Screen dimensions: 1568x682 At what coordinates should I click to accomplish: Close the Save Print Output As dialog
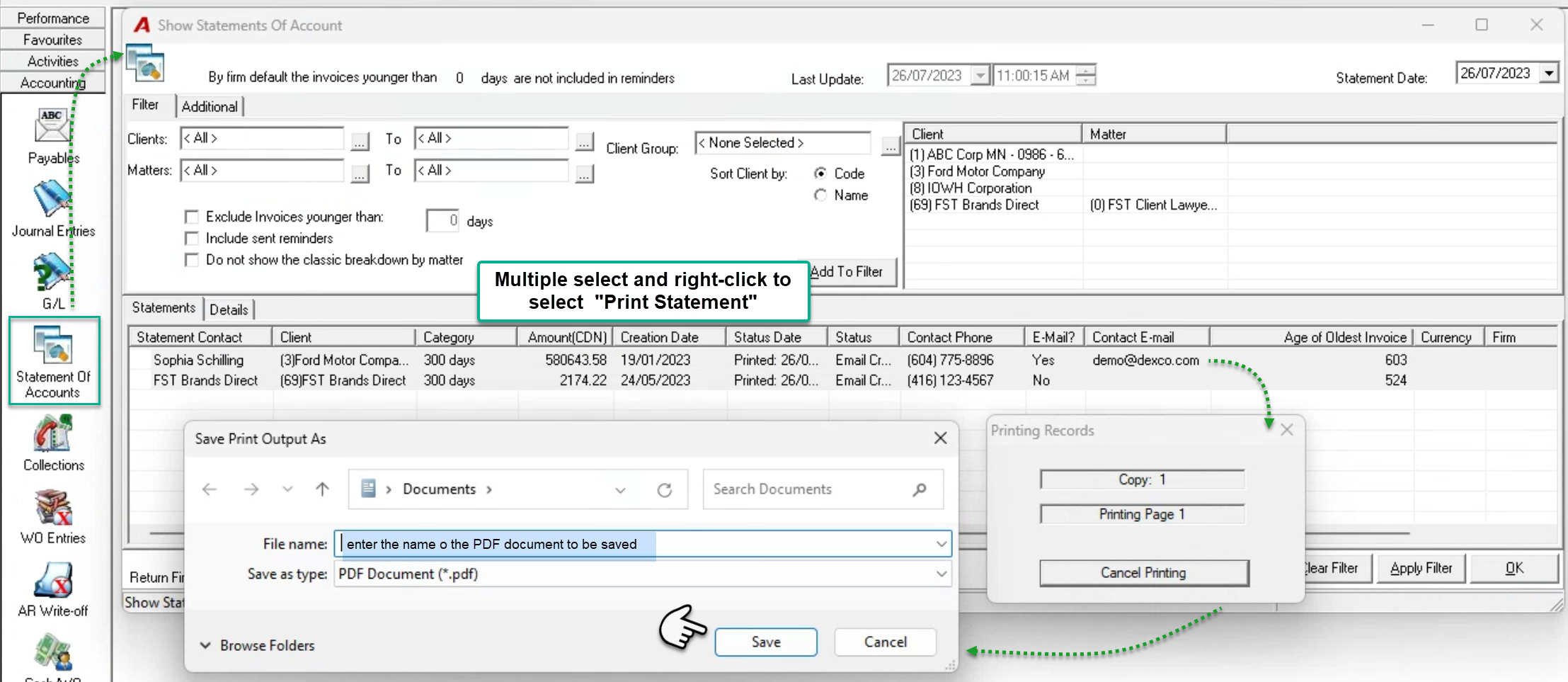[x=940, y=438]
